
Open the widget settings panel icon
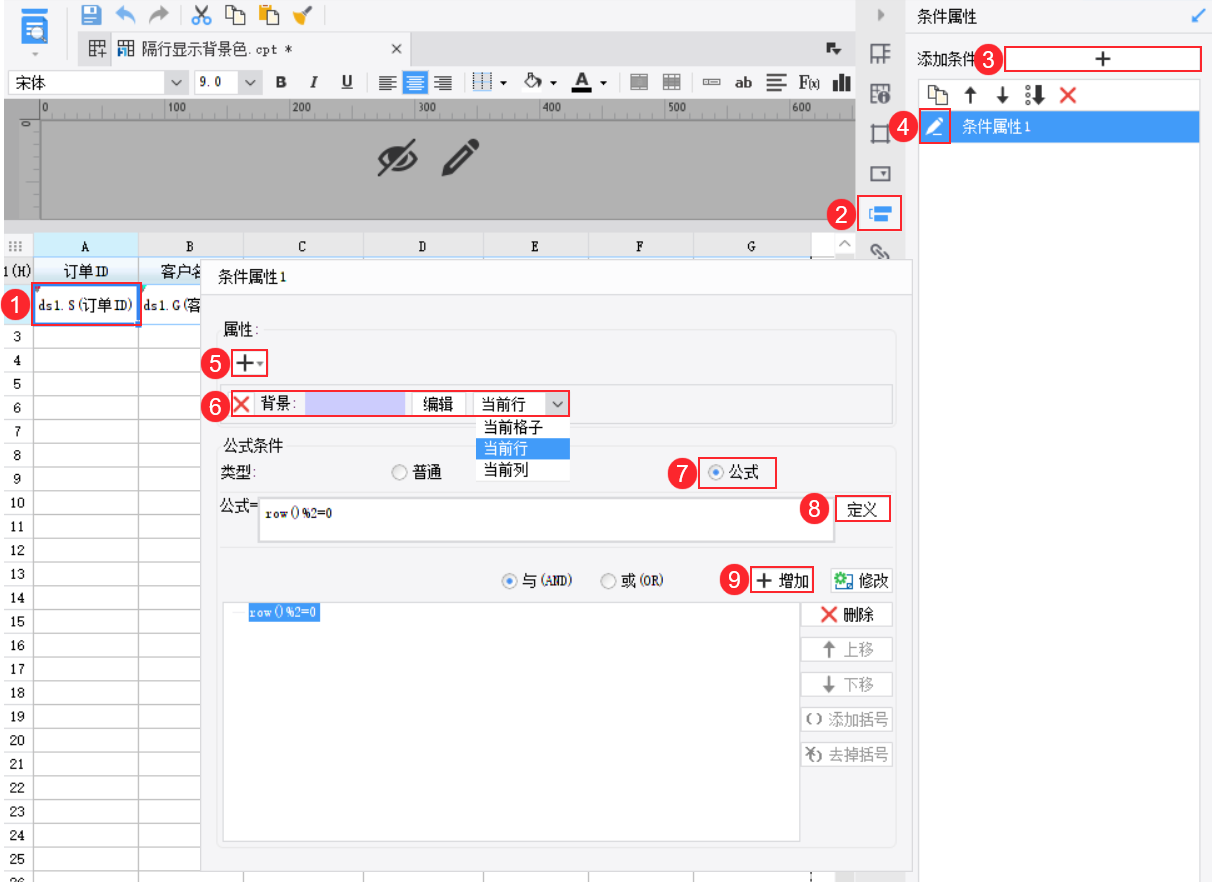pyautogui.click(x=880, y=173)
